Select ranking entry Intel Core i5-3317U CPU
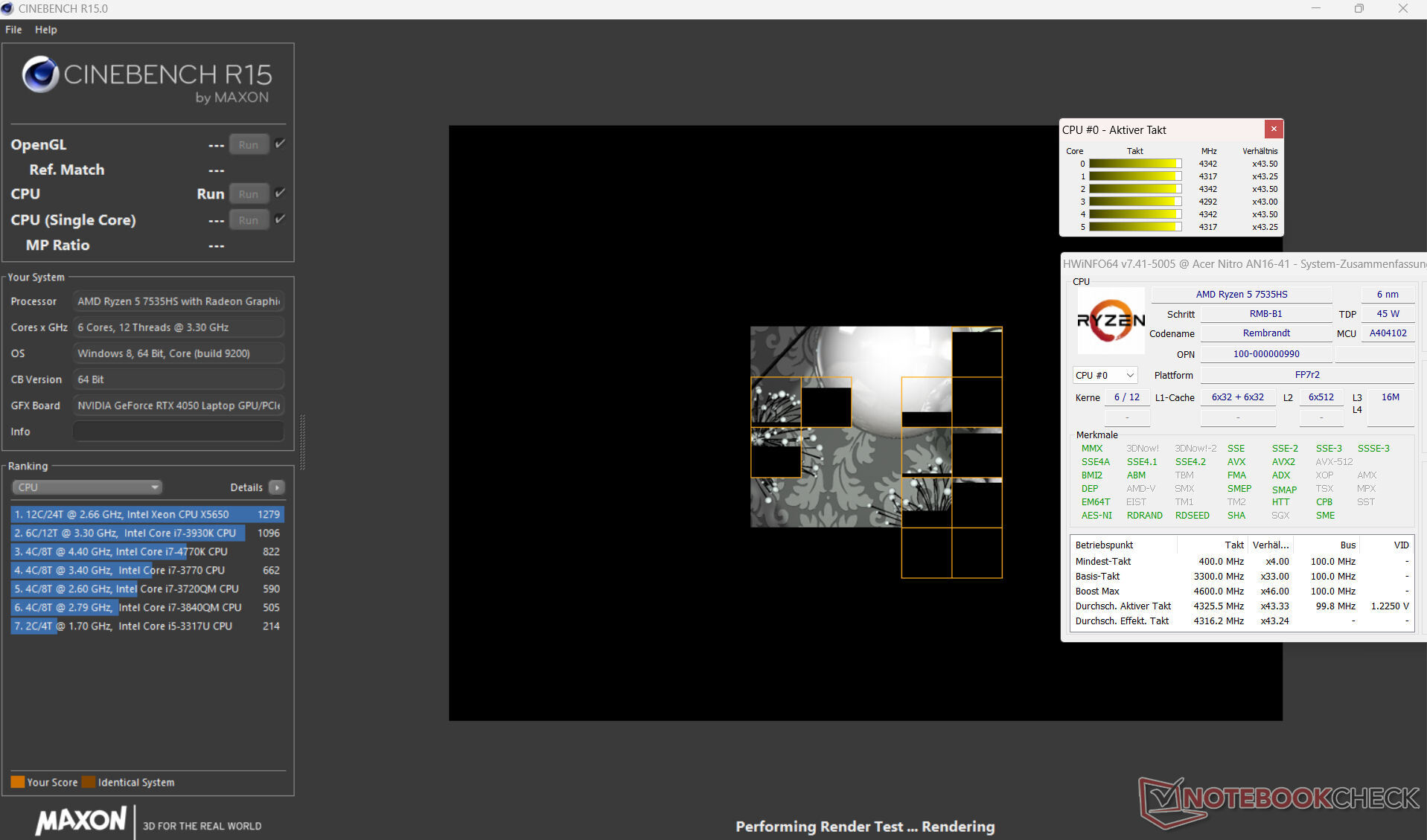The width and height of the screenshot is (1427, 840). [147, 626]
